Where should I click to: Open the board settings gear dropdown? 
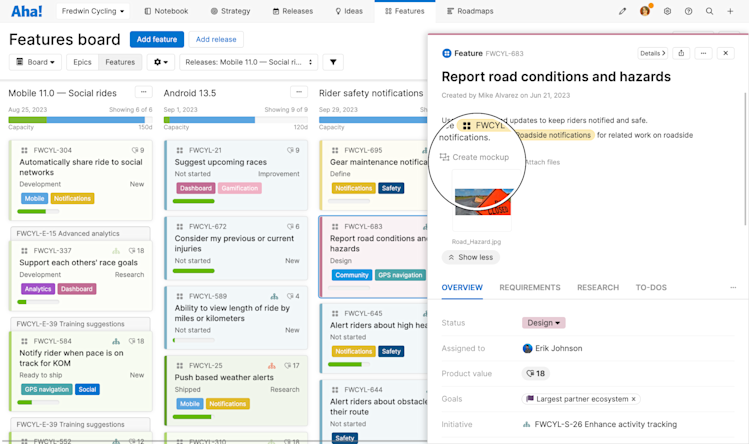pos(160,62)
